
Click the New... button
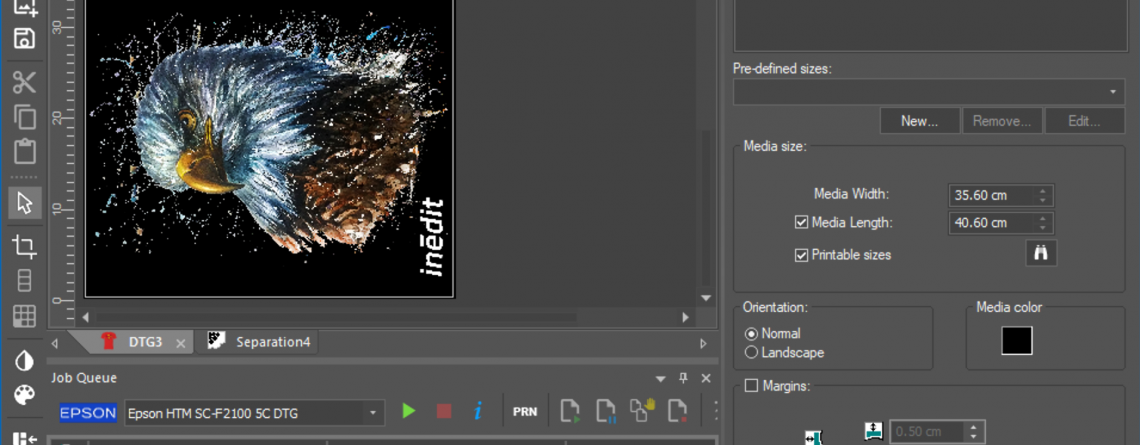pyautogui.click(x=920, y=121)
